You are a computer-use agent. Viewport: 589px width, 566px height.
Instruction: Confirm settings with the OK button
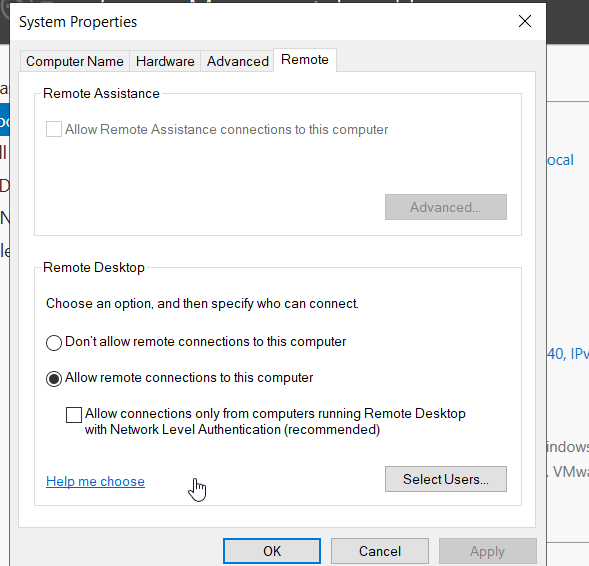click(x=272, y=551)
